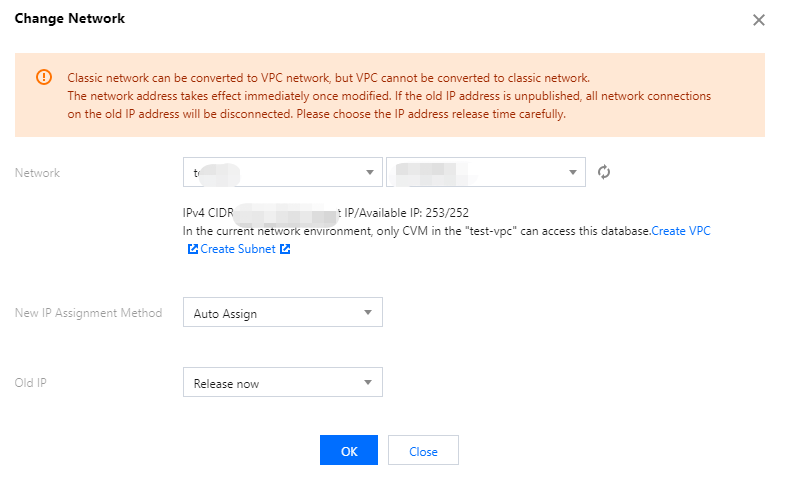Click the orange warning icon in the alert banner

(x=43, y=77)
